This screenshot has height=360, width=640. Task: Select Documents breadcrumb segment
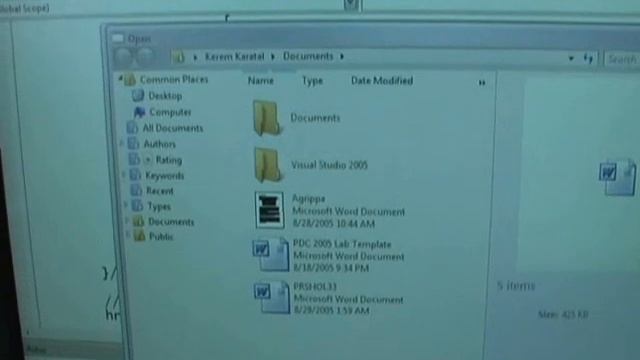coord(308,56)
